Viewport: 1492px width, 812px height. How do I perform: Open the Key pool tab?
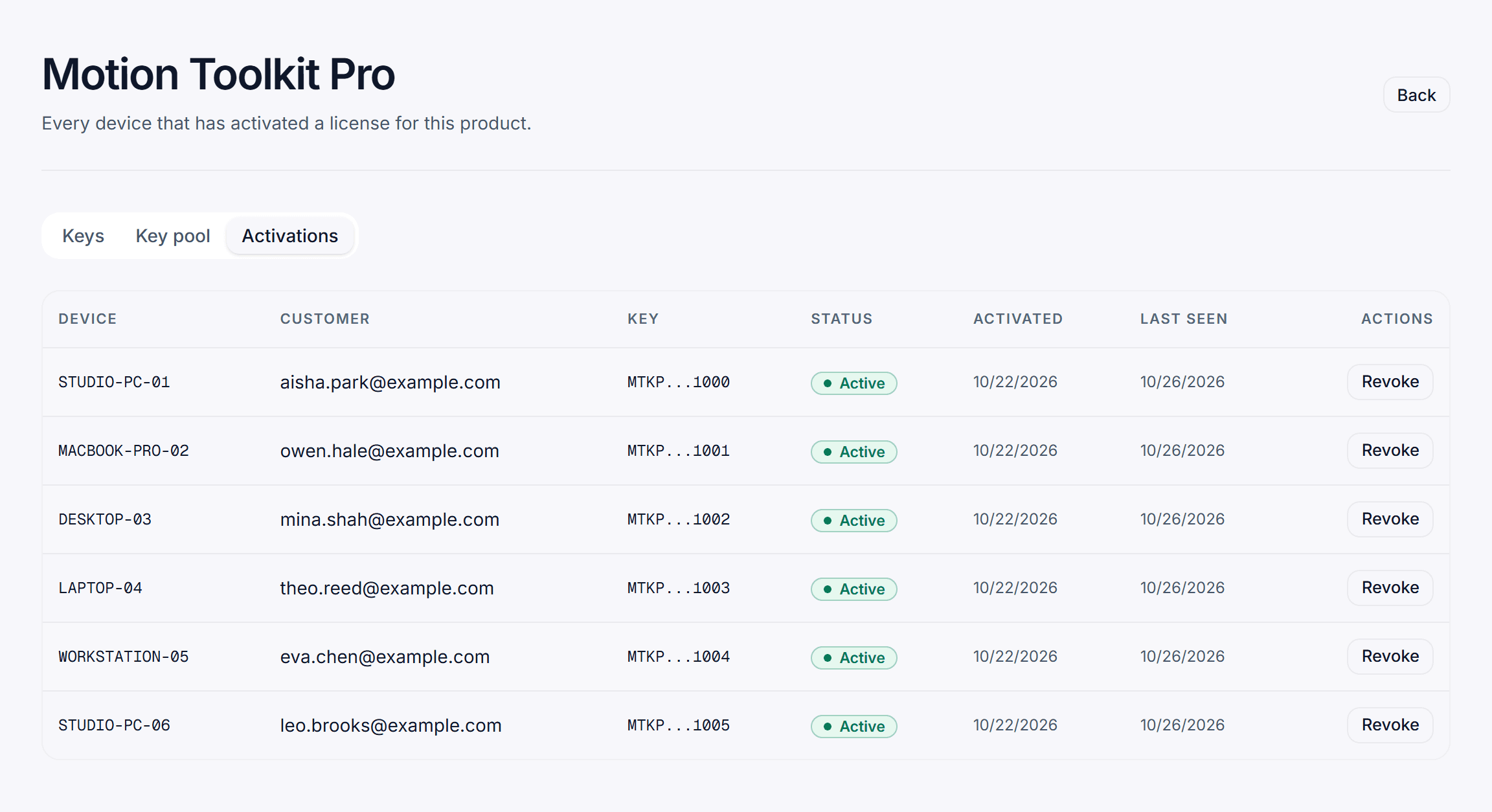tap(173, 236)
